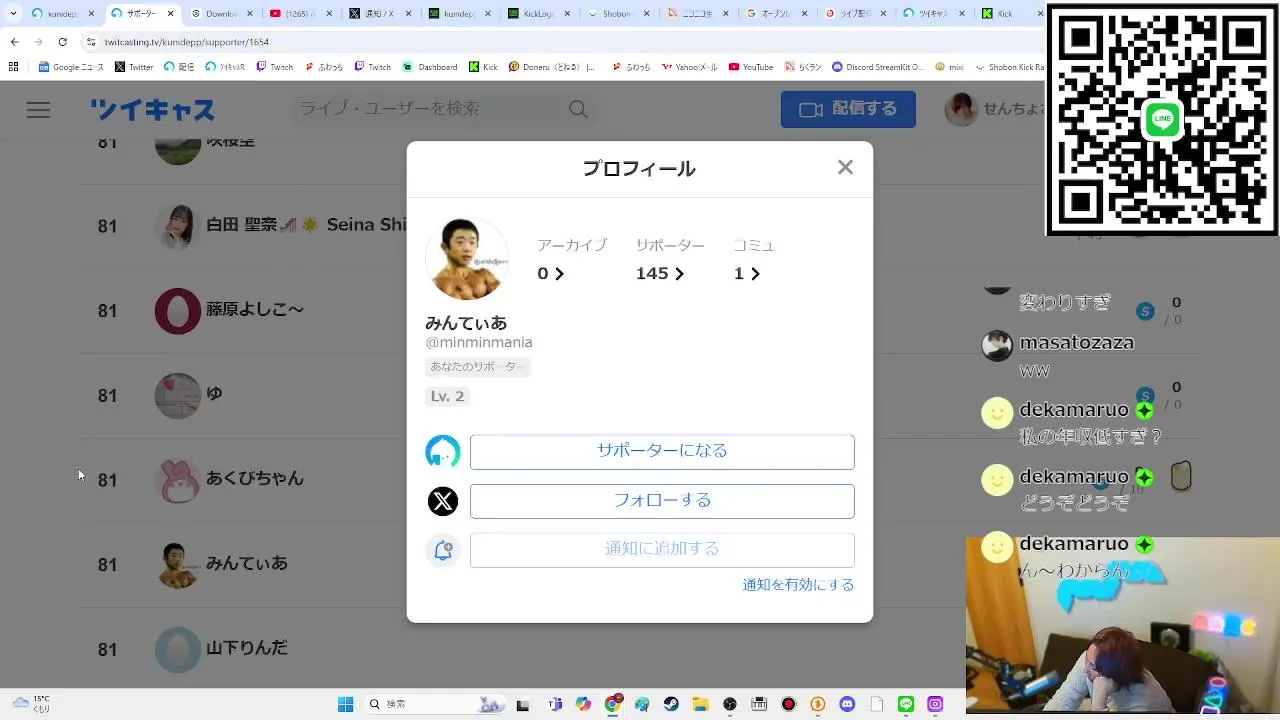Click the あなたのサポーター badge
Screen dimensions: 1280x720
click(x=477, y=367)
